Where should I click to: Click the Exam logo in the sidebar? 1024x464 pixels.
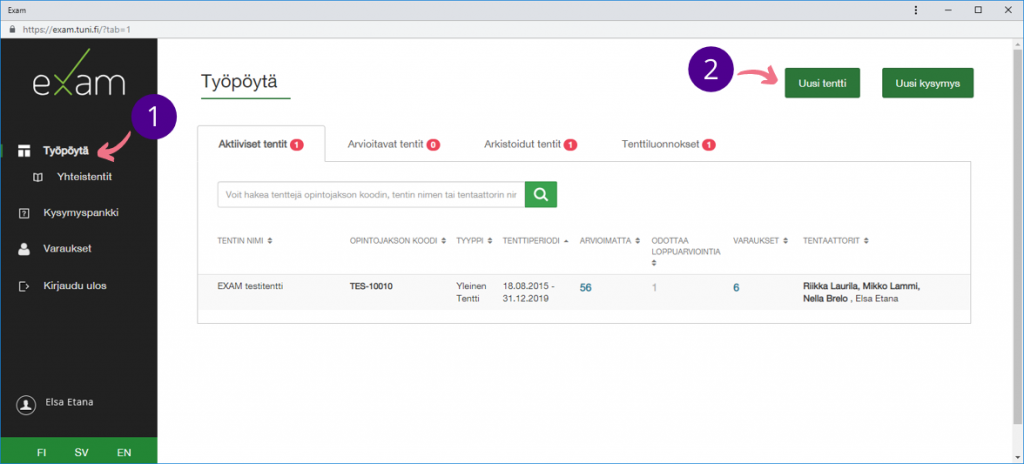78,83
